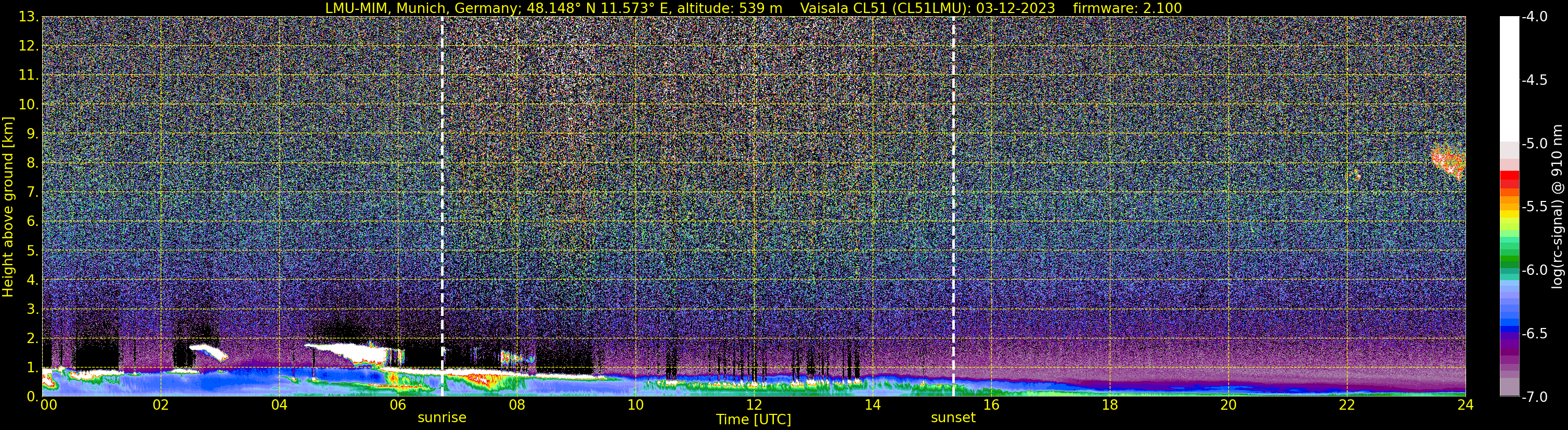Click the 'log(rc-signal) @ 910 nm' colorbar label
This screenshot has height=430, width=1568.
click(x=1557, y=207)
